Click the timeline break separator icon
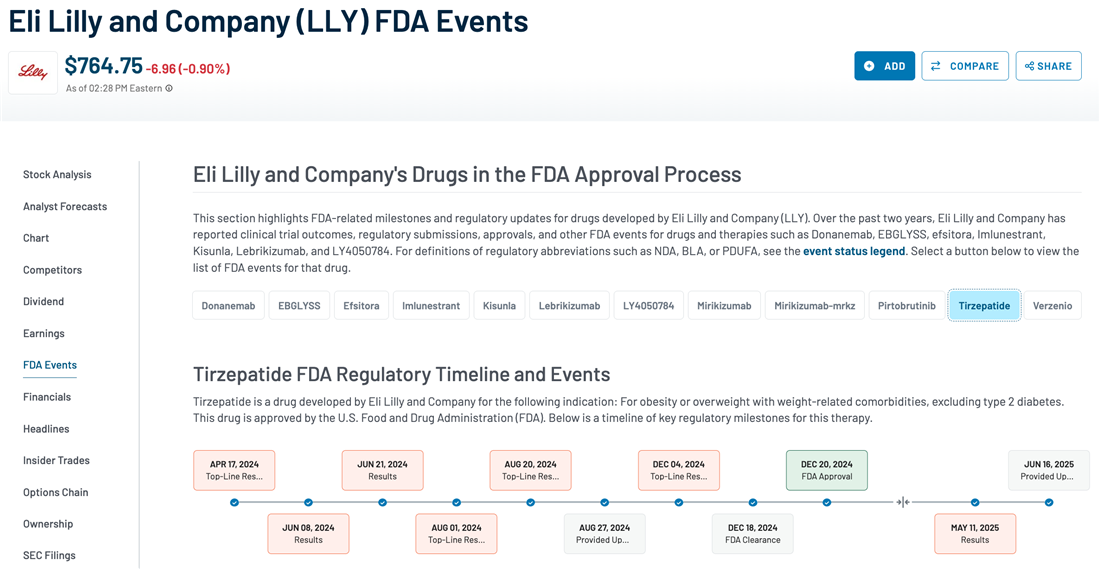 click(903, 502)
